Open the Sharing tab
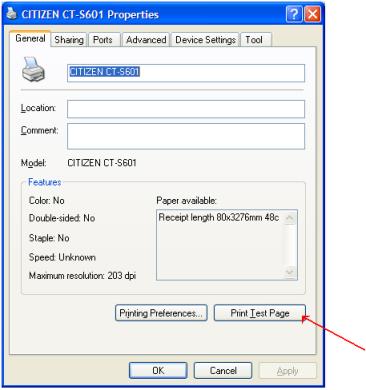The height and width of the screenshot is (390, 366). (69, 40)
